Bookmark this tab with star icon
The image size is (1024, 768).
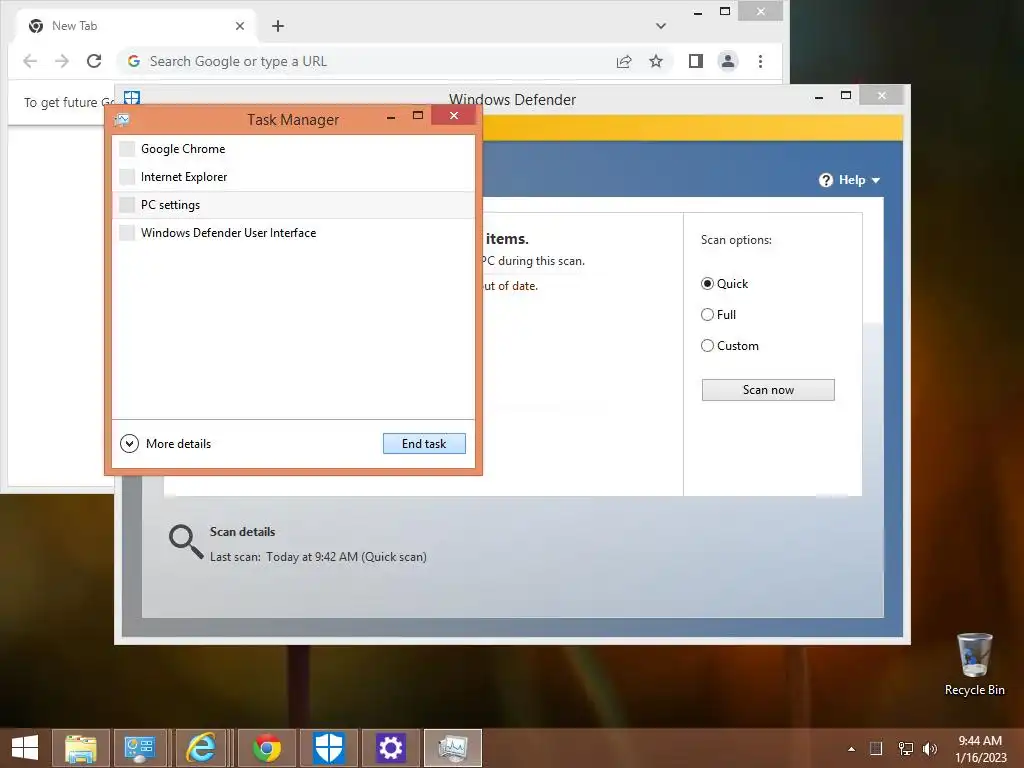pyautogui.click(x=656, y=61)
